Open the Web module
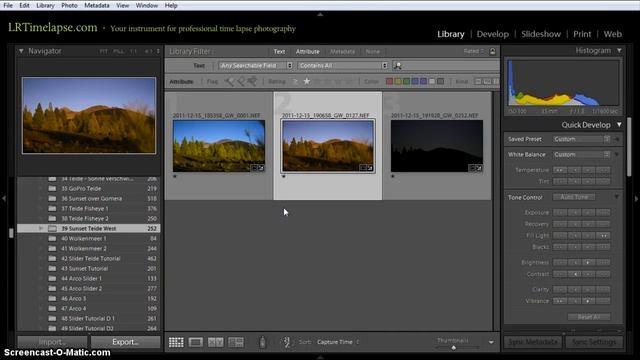Viewport: 640px width, 360px height. pos(613,34)
